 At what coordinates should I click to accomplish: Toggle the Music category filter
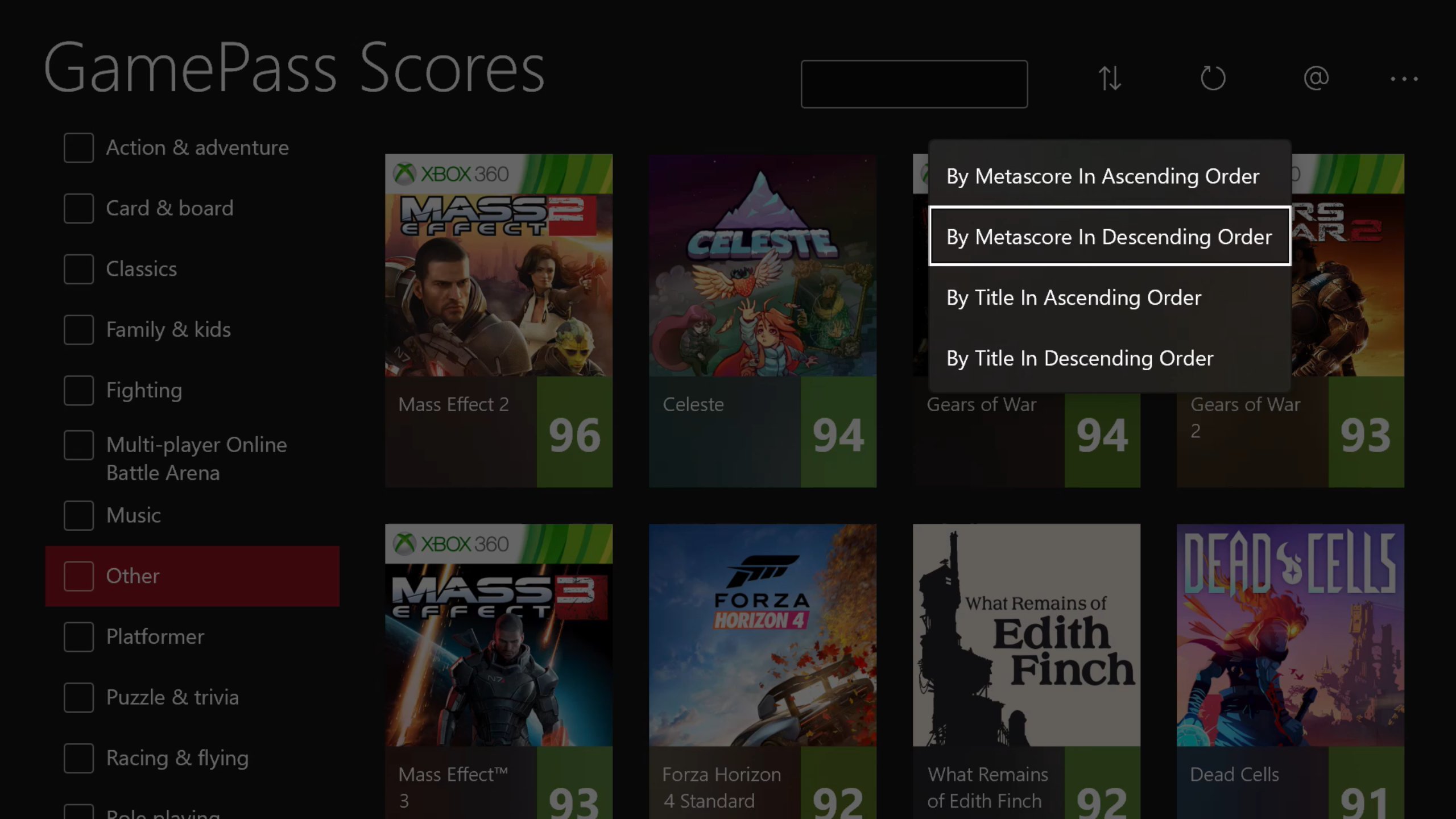coord(78,516)
